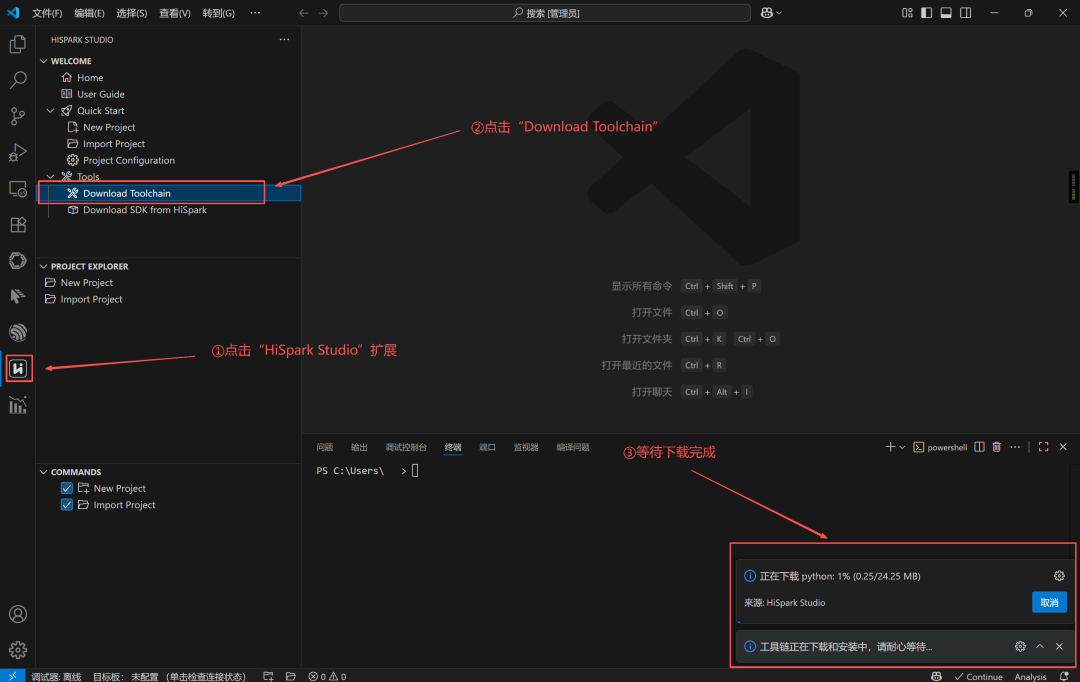Dismiss the toolchain installing notification
1080x682 pixels.
[x=1059, y=646]
